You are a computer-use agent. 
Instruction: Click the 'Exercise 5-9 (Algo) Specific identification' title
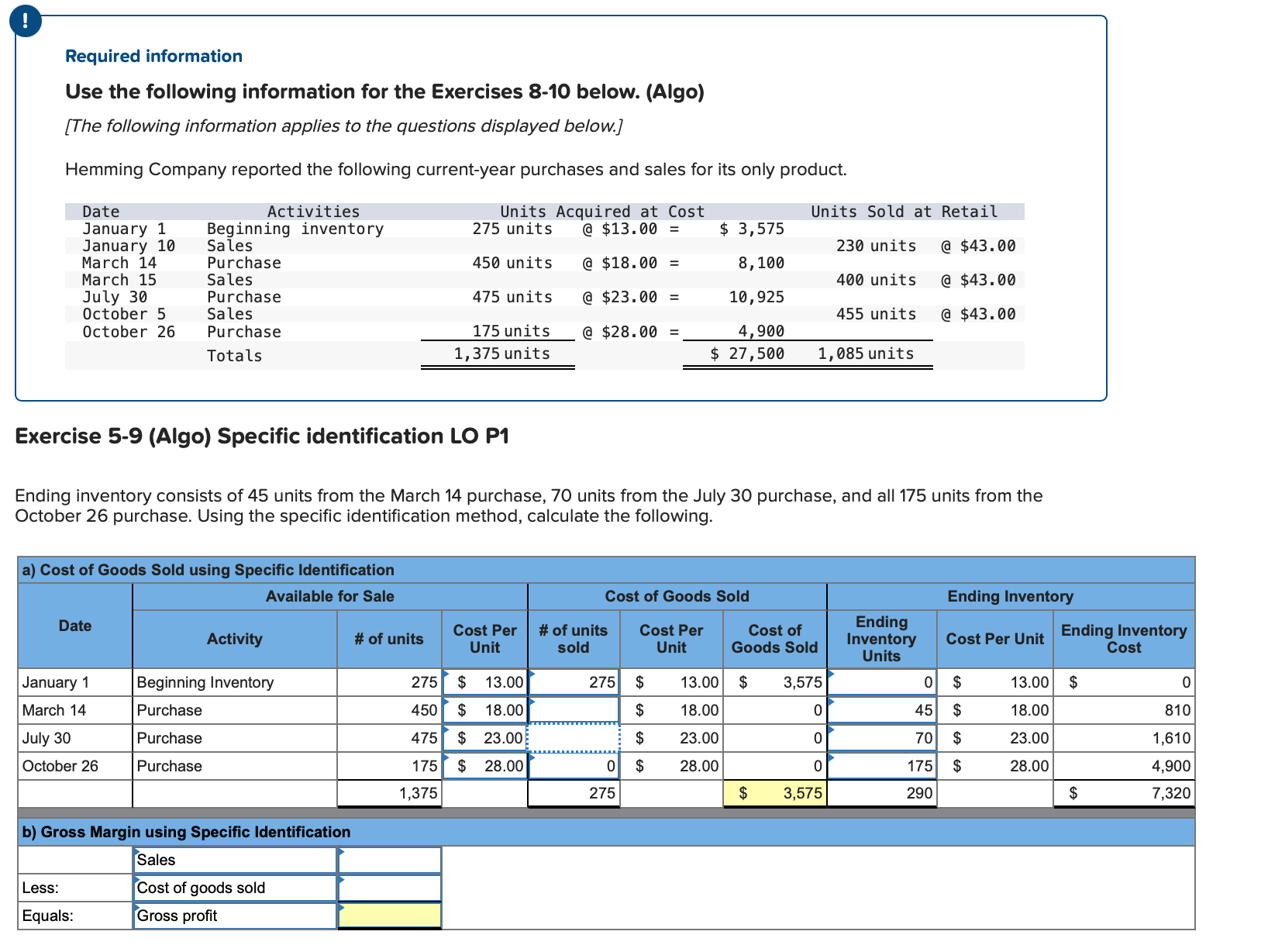(262, 436)
